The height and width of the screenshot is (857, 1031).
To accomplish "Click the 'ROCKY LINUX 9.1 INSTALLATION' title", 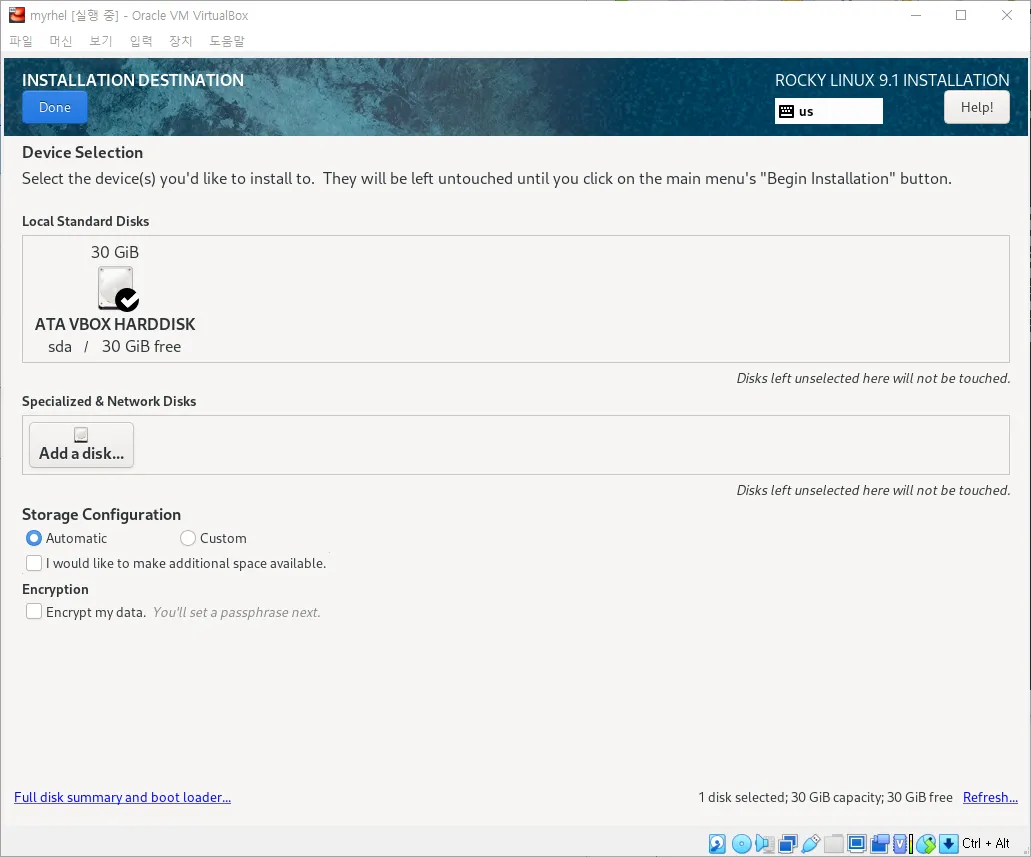I will [x=892, y=80].
